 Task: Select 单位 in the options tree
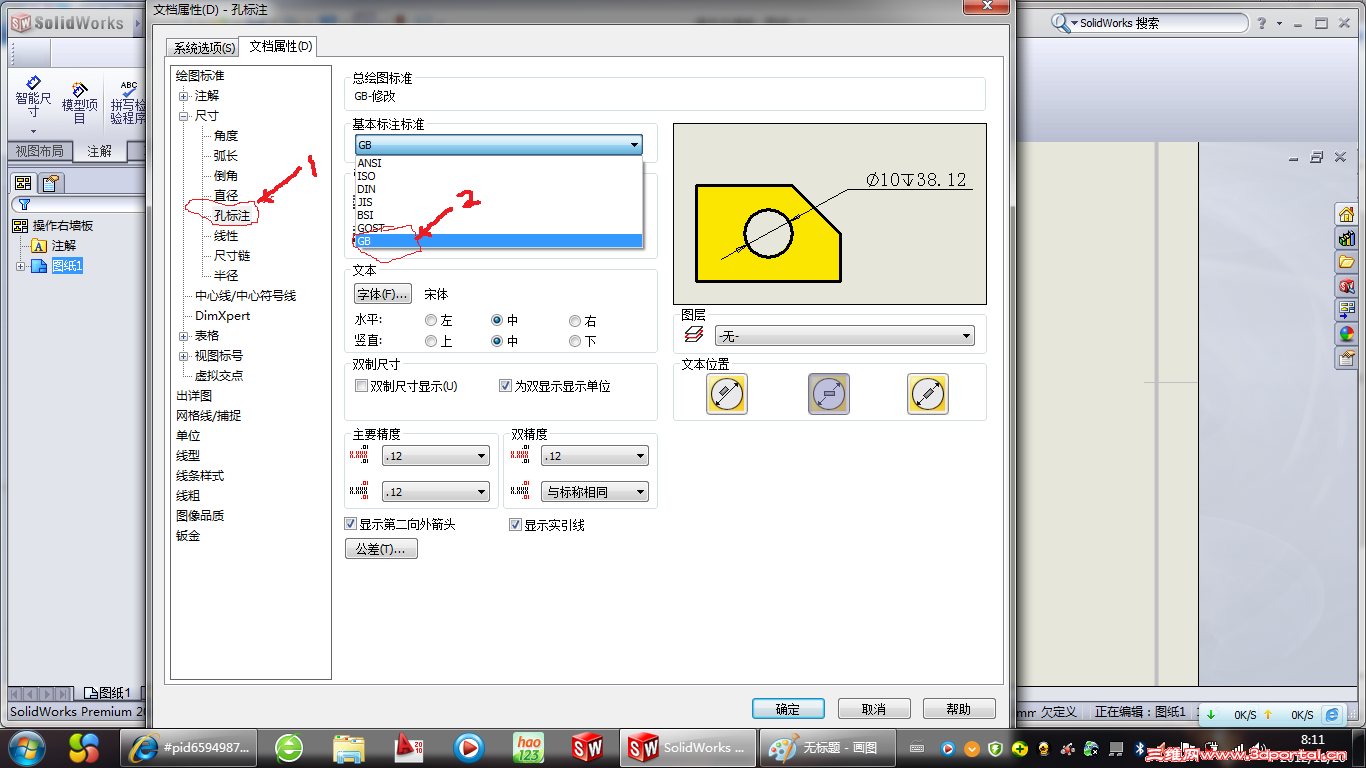[188, 436]
